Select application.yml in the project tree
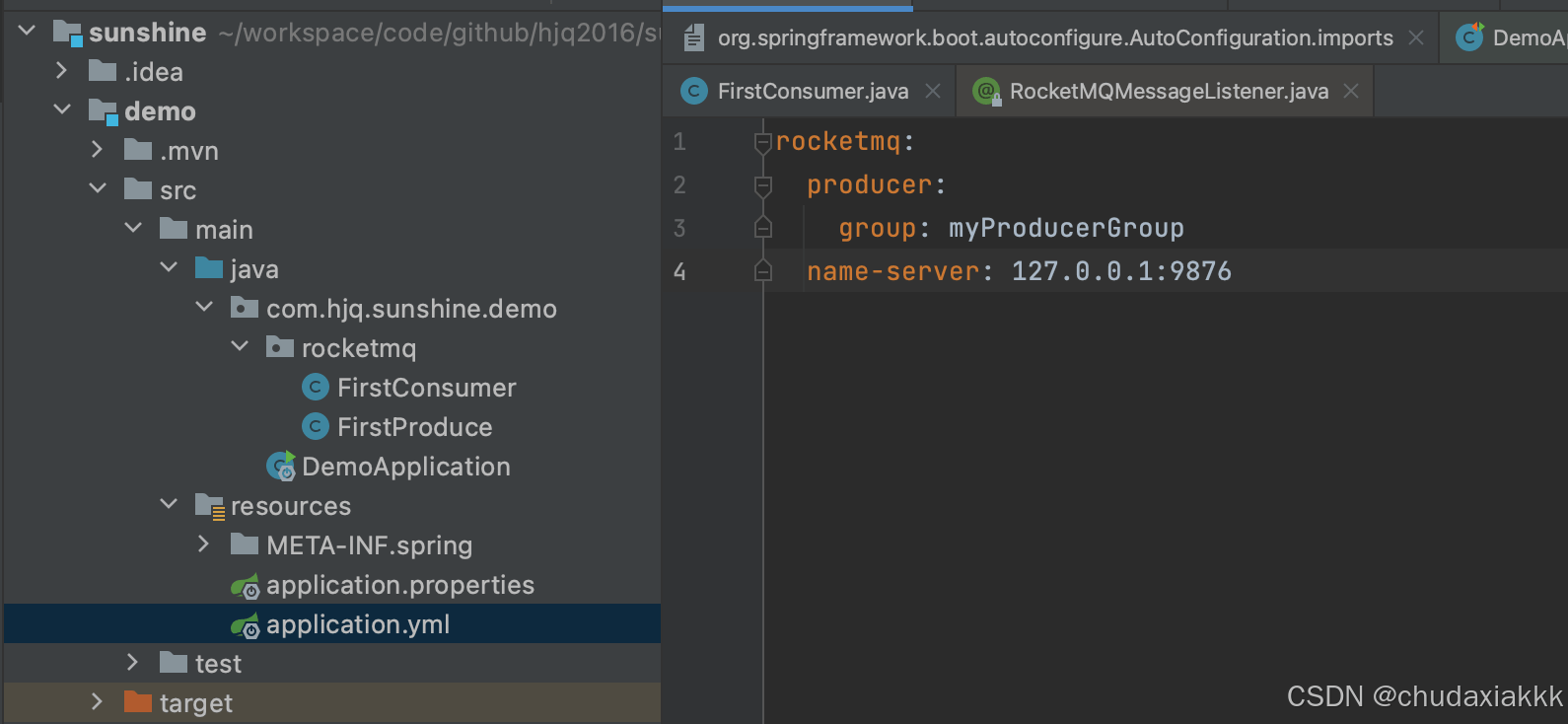The height and width of the screenshot is (724, 1568). (357, 624)
